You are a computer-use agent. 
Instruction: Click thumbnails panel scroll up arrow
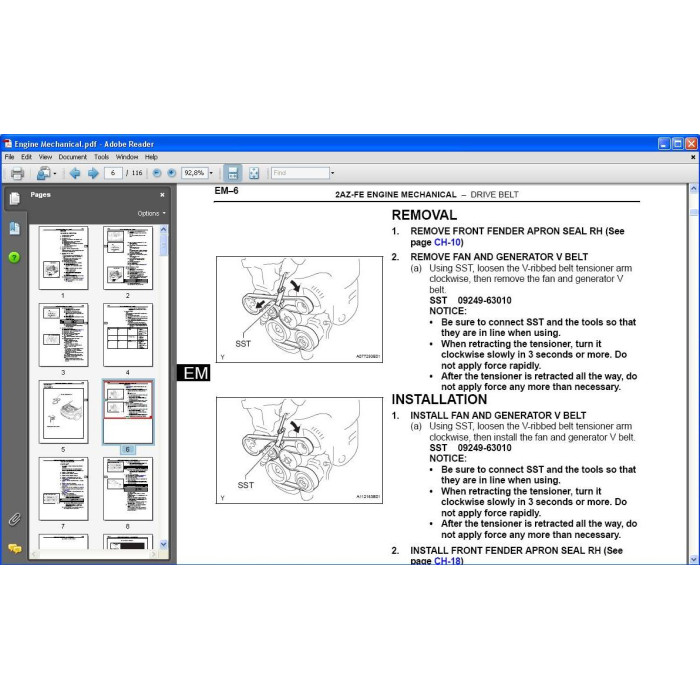click(x=163, y=229)
